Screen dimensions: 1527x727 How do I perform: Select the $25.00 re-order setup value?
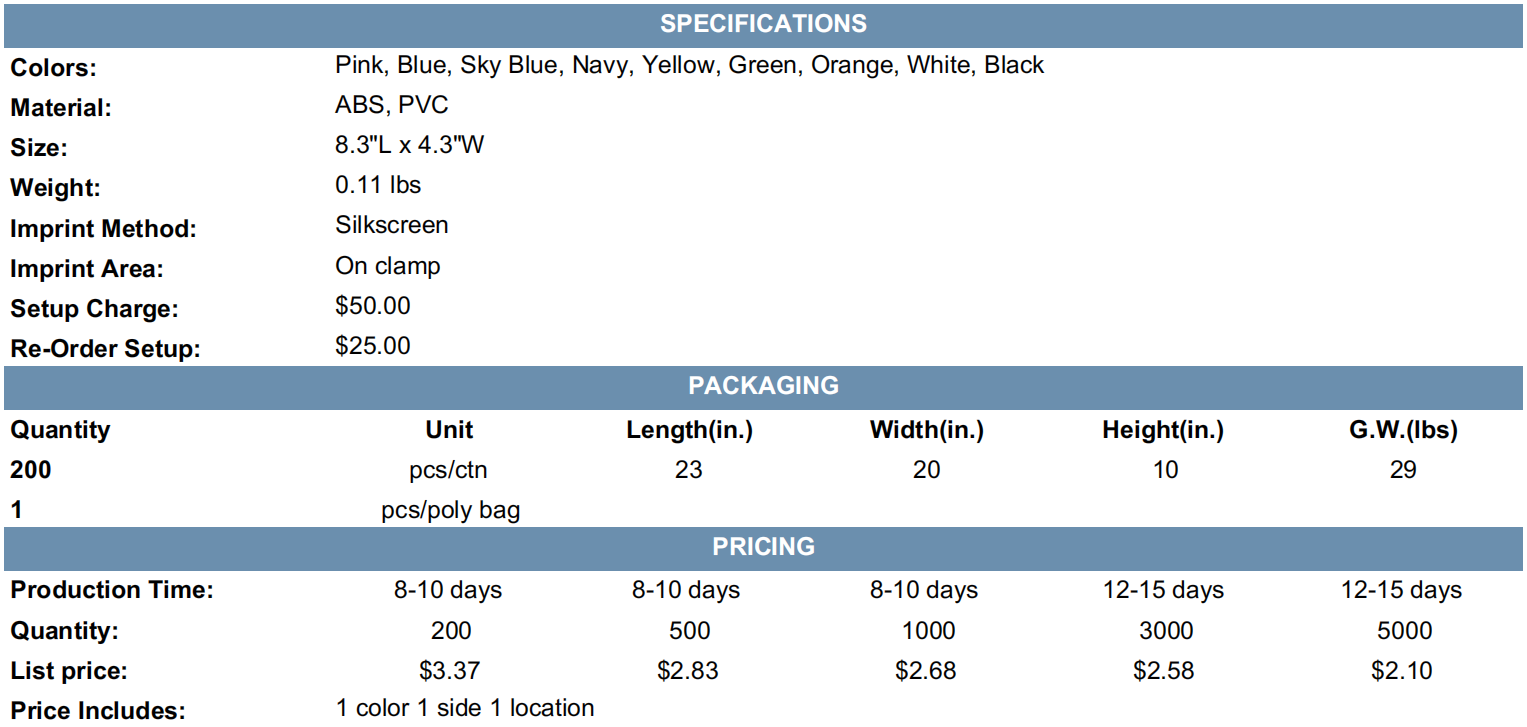(373, 347)
